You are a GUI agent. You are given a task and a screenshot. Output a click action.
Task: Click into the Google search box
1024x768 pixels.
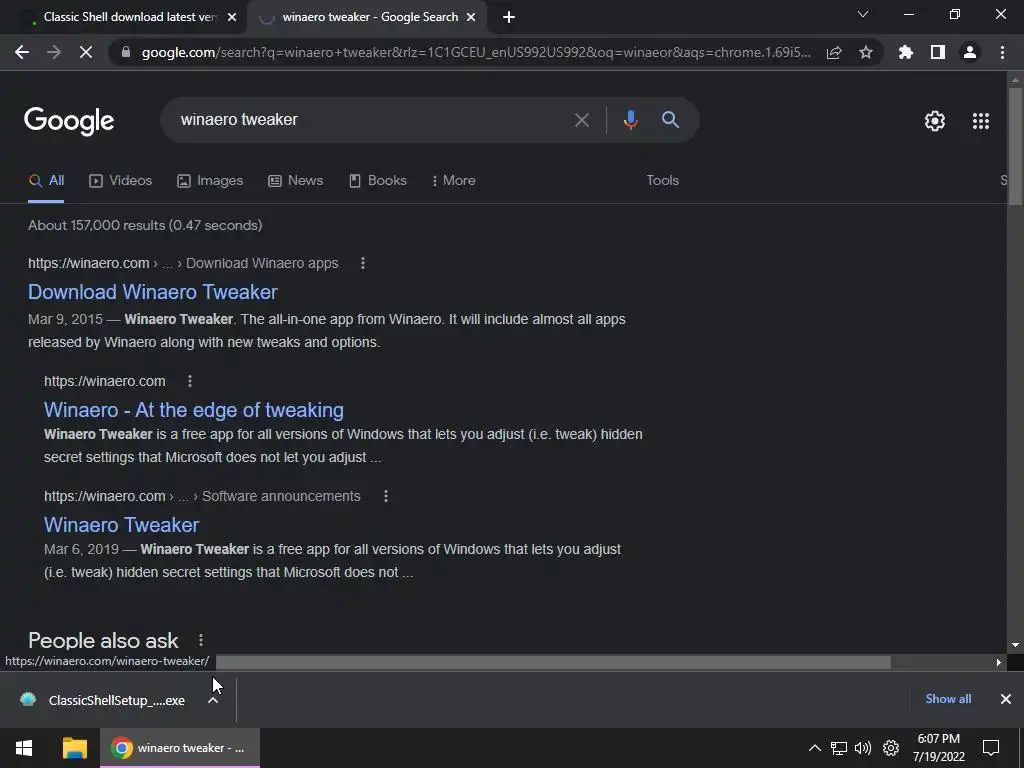click(x=372, y=120)
